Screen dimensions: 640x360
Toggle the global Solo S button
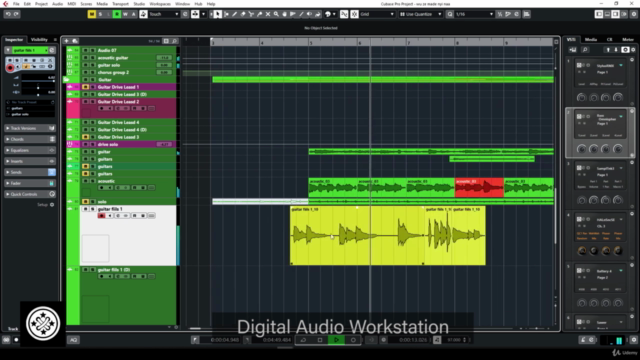pos(100,14)
